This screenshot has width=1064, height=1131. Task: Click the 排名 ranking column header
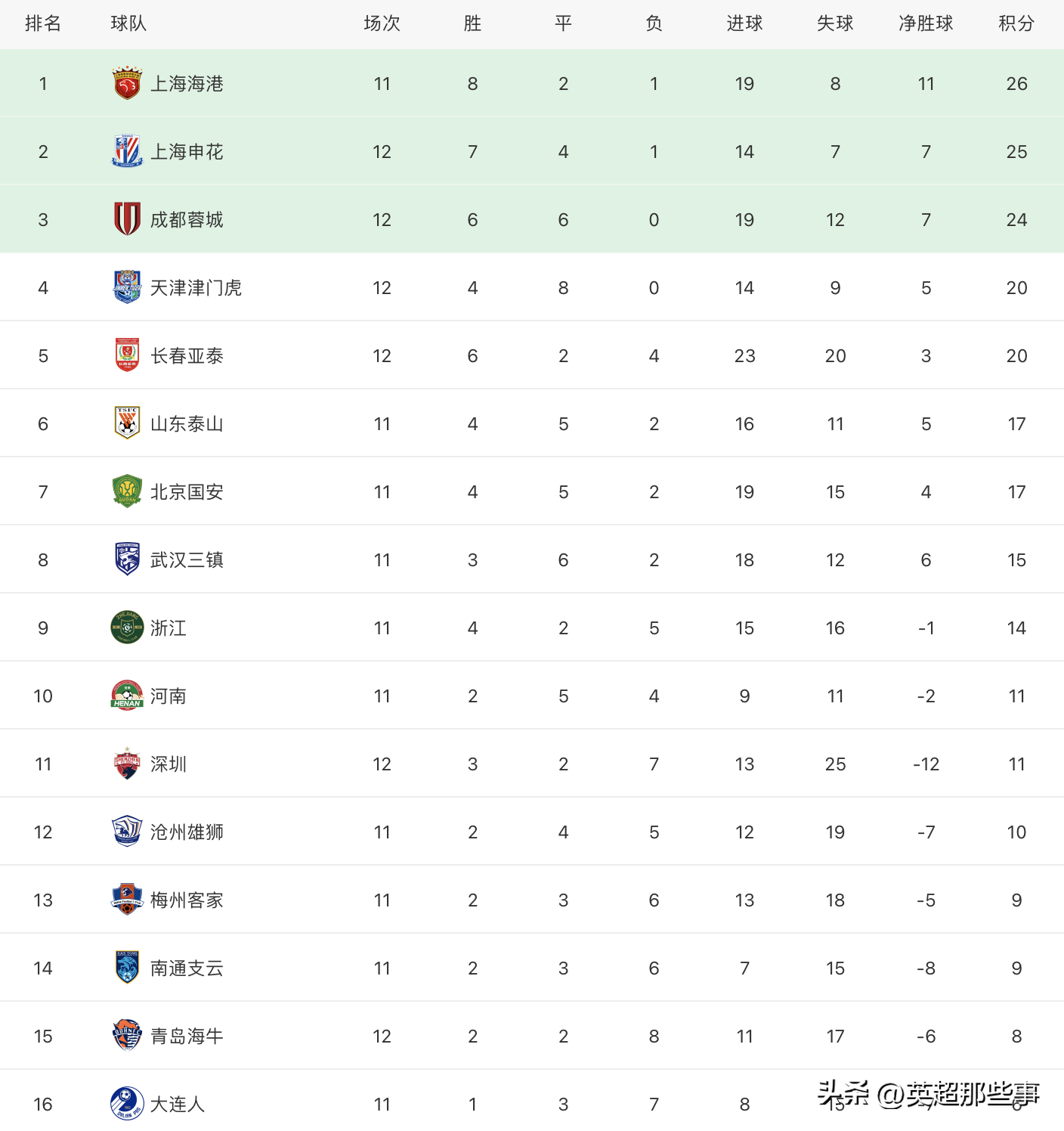tap(43, 23)
